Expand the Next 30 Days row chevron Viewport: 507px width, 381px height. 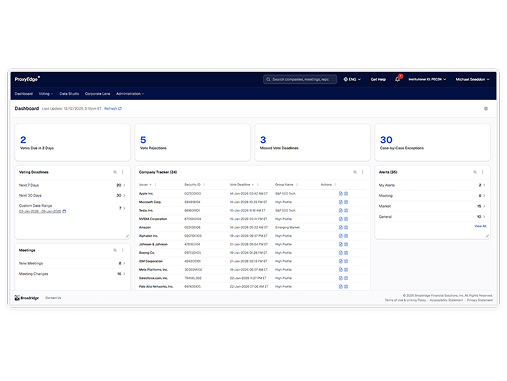(x=124, y=195)
